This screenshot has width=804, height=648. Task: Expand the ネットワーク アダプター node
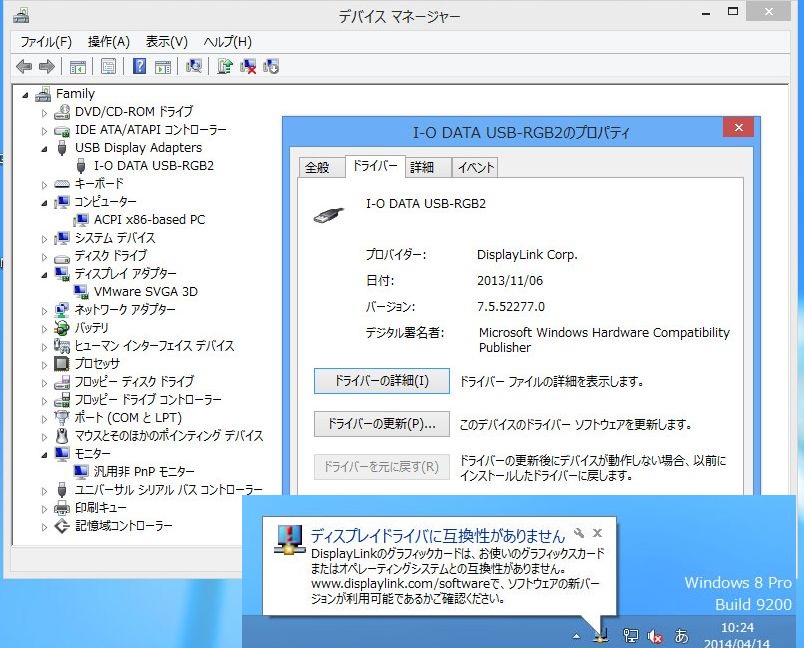coord(44,310)
